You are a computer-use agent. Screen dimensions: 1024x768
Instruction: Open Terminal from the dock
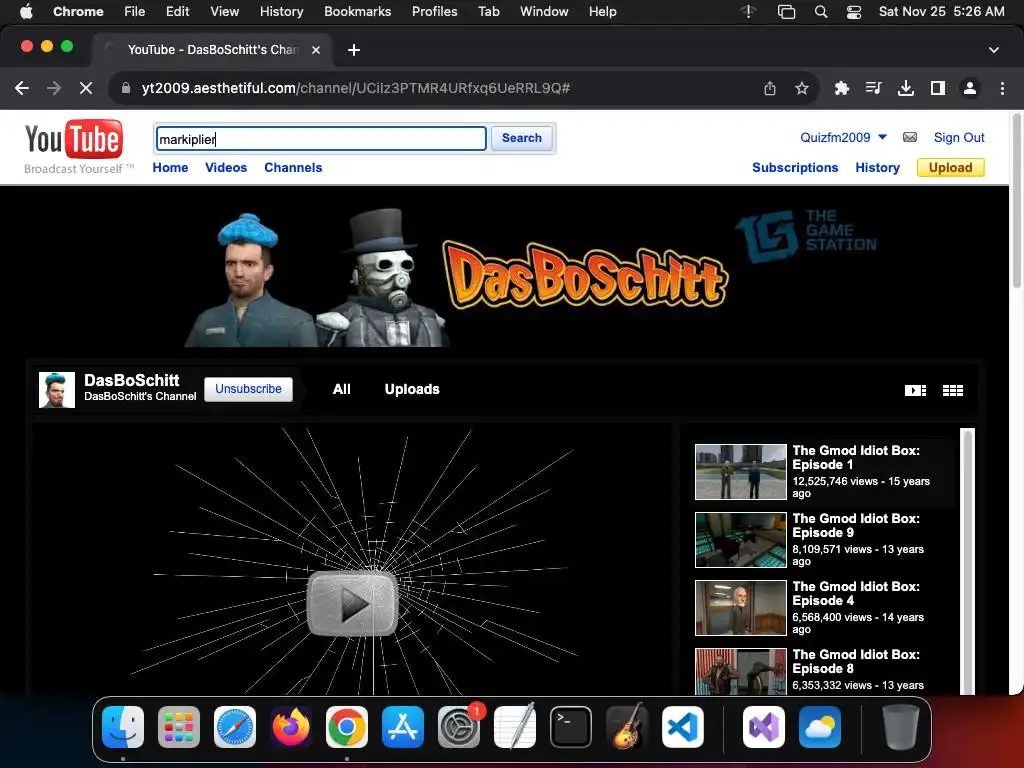point(571,727)
